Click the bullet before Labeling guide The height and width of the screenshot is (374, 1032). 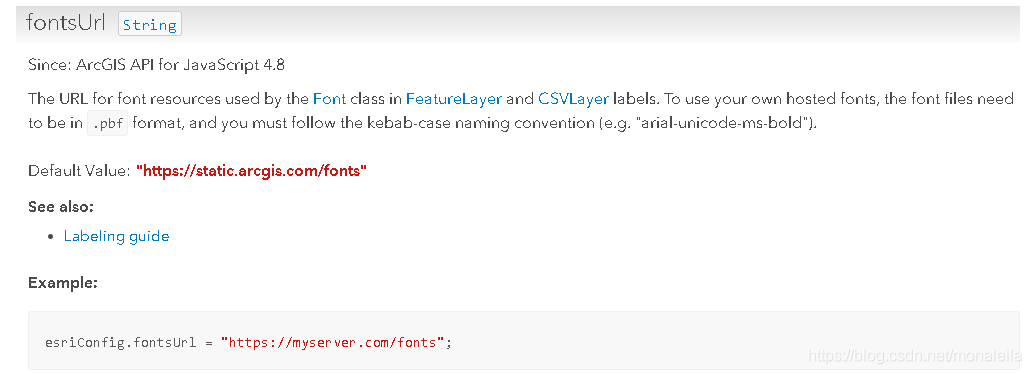point(51,237)
